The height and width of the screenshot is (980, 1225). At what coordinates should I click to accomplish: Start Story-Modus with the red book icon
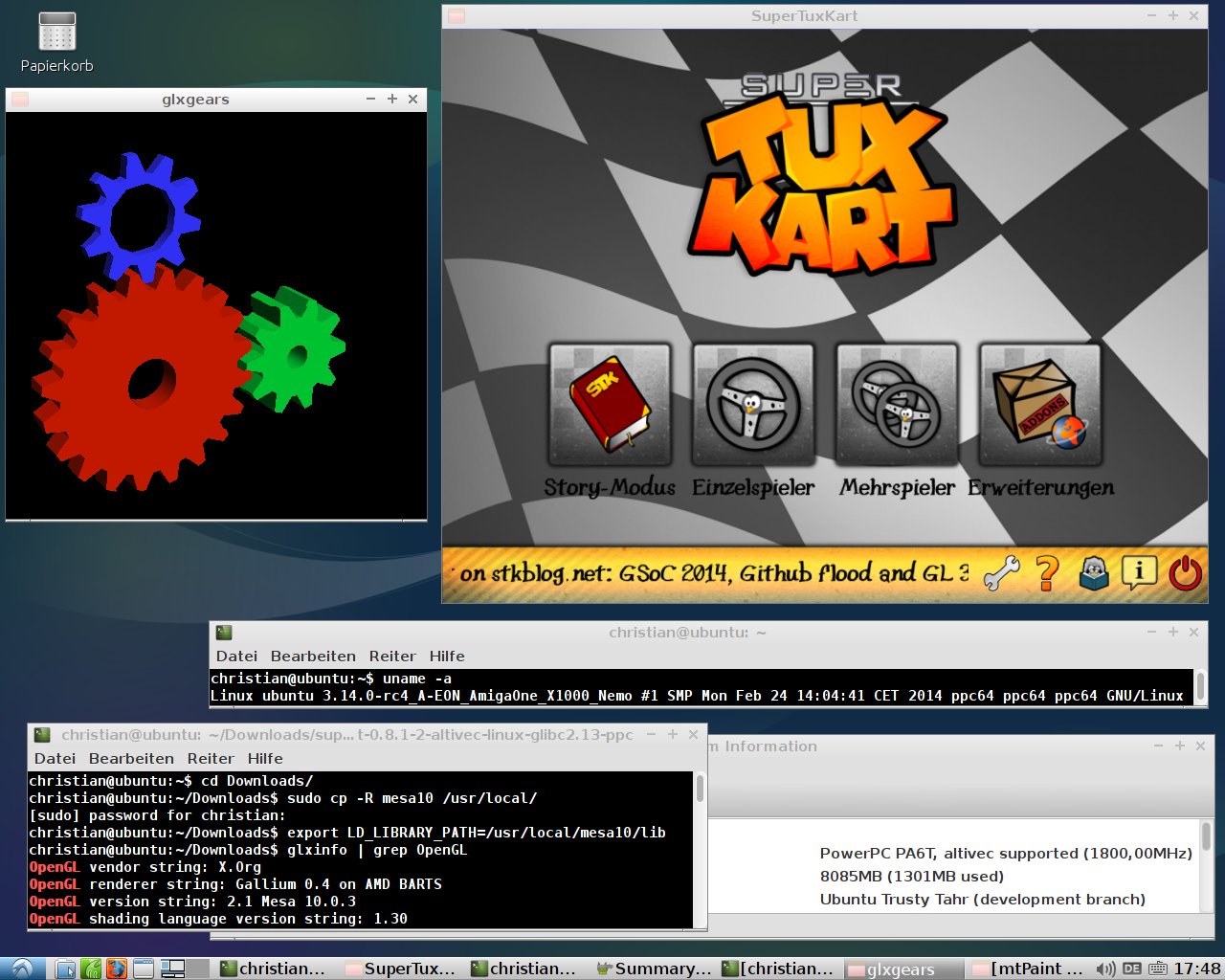(x=610, y=406)
